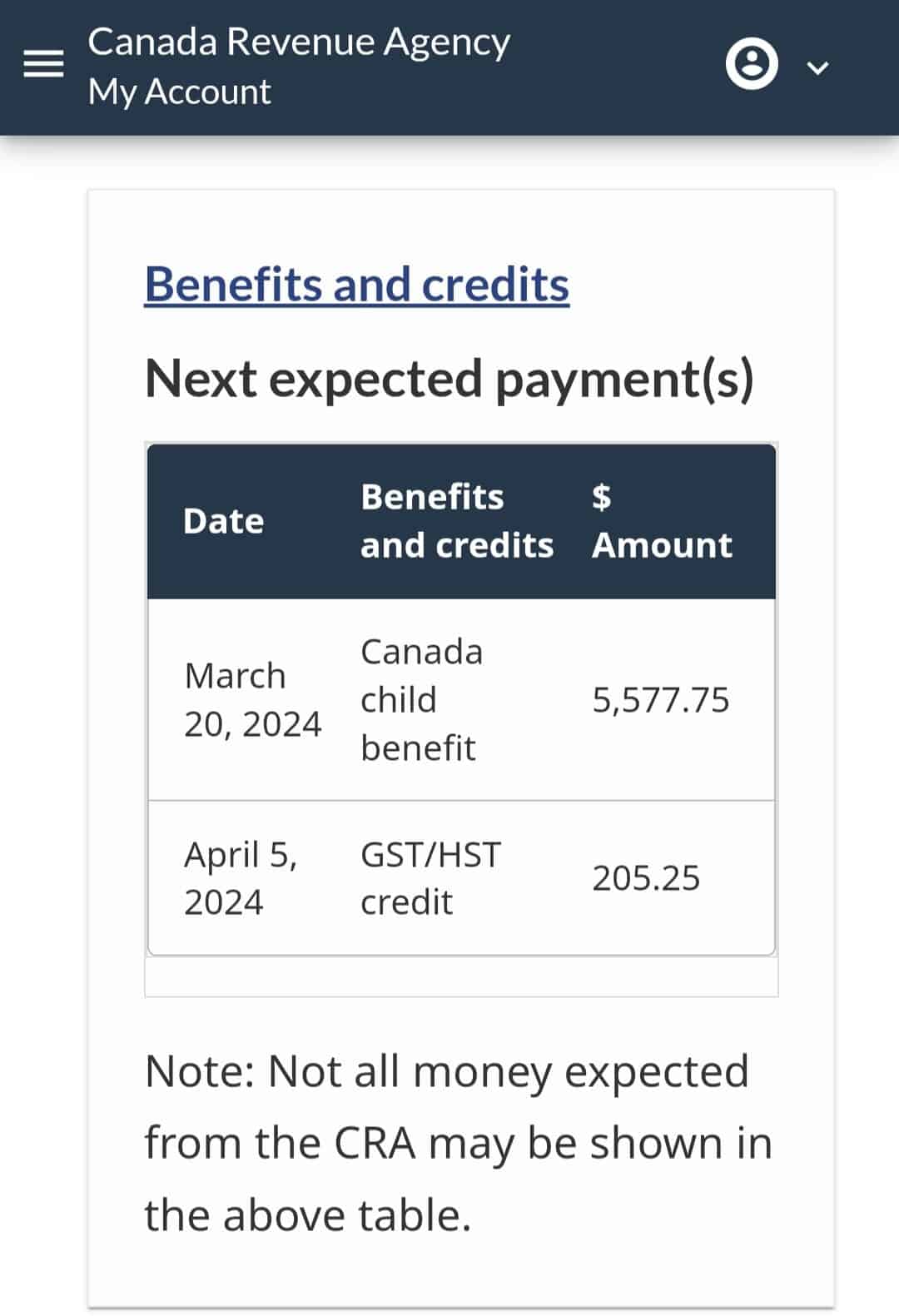The width and height of the screenshot is (899, 1316).
Task: Click the Canada Revenue Agency title
Action: point(299,42)
